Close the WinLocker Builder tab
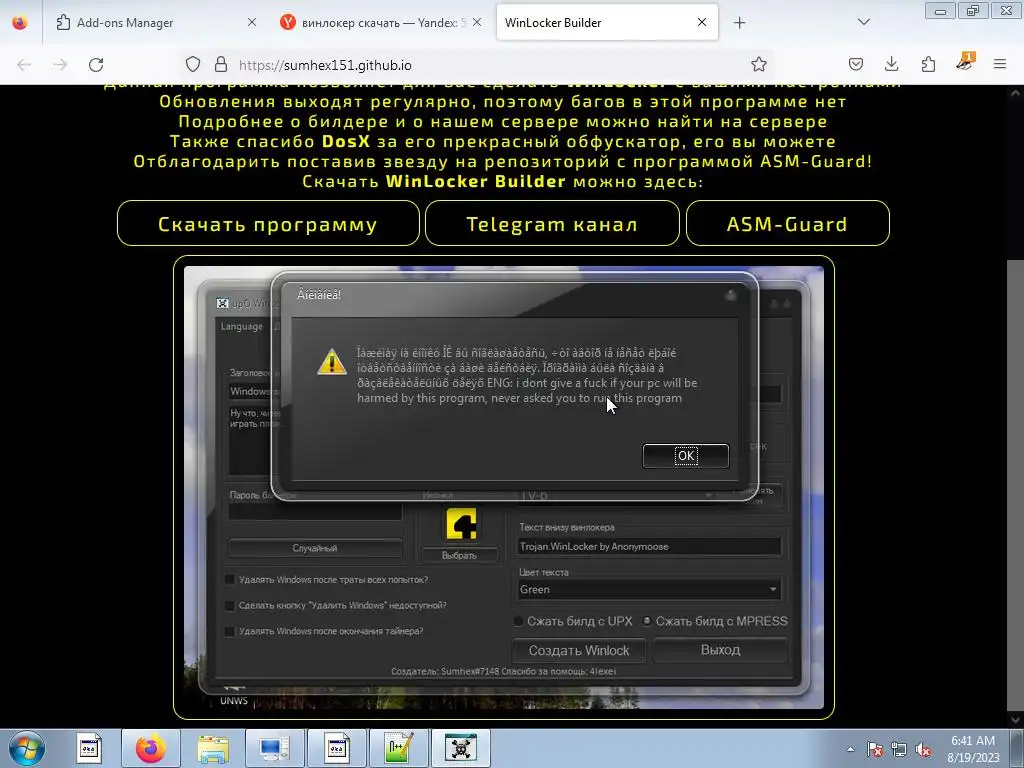Image resolution: width=1024 pixels, height=768 pixels. point(702,22)
